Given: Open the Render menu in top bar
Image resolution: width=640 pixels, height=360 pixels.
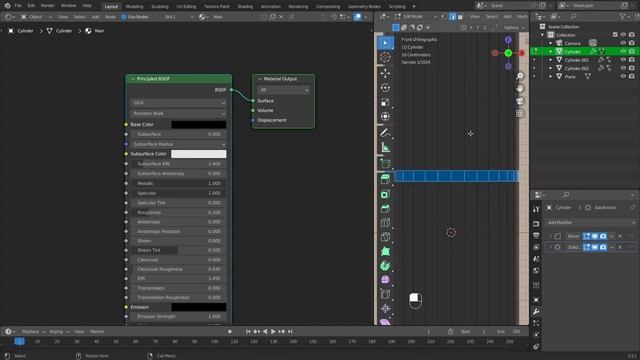Looking at the screenshot, I should [x=47, y=6].
